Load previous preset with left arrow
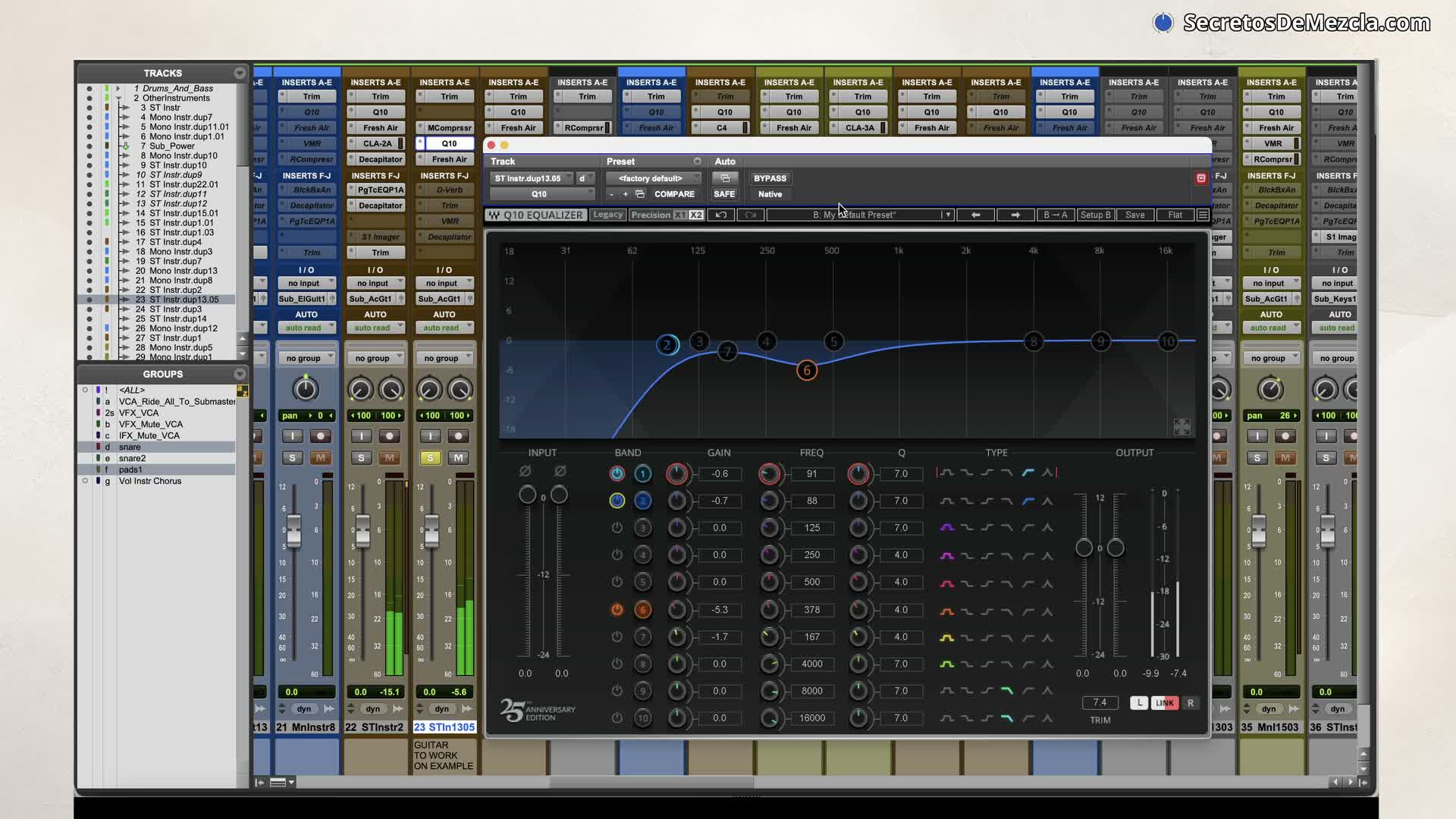 tap(975, 215)
